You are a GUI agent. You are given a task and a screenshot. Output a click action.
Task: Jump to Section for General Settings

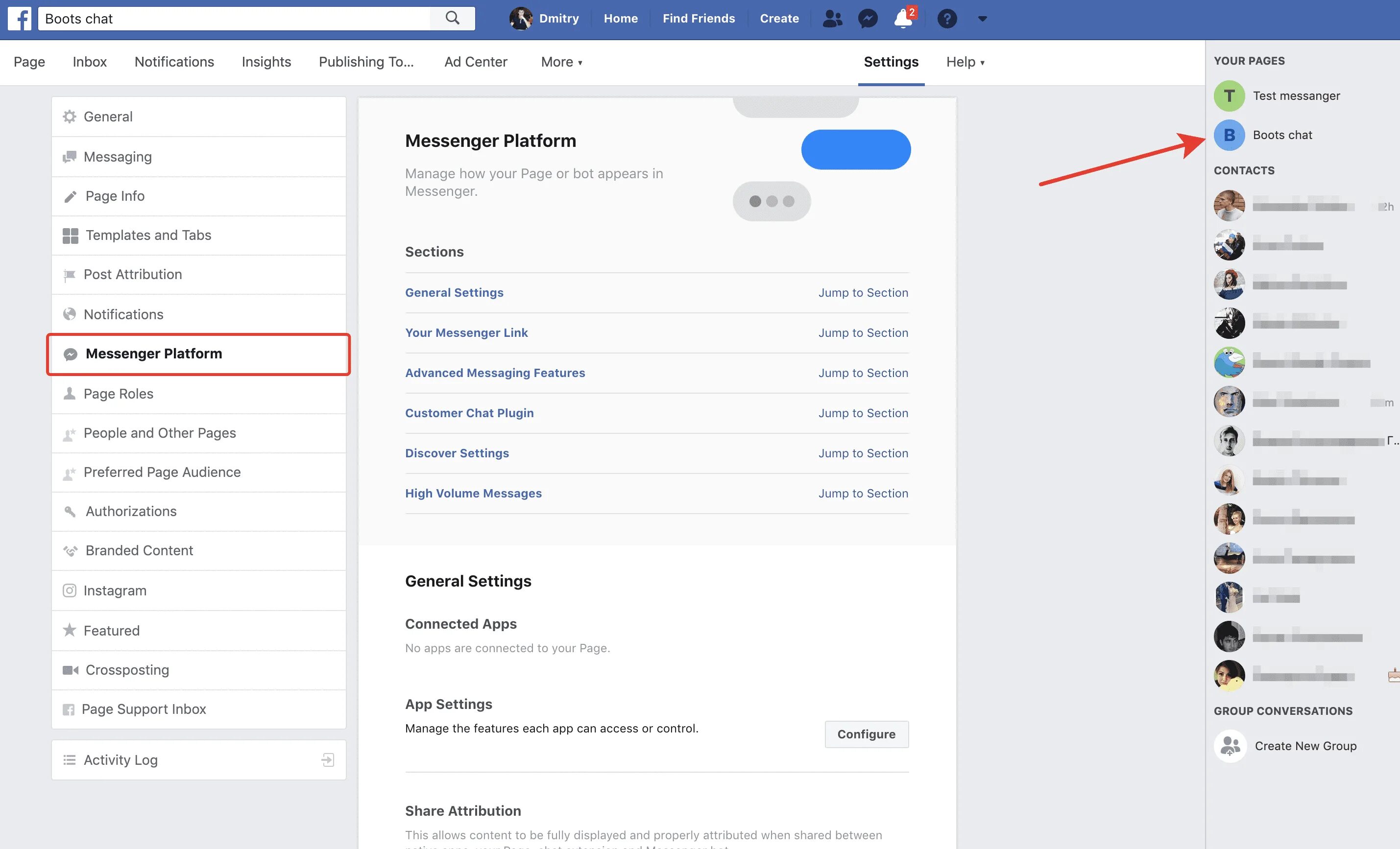coord(863,292)
